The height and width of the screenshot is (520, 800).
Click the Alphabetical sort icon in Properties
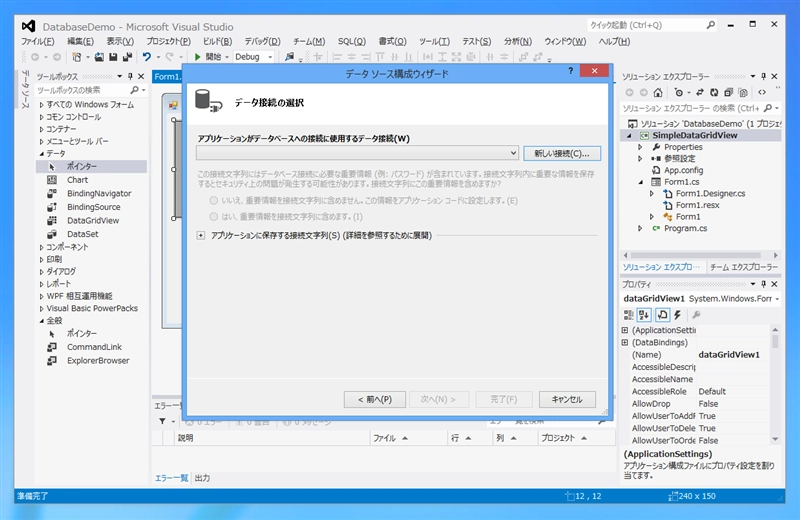tap(644, 315)
